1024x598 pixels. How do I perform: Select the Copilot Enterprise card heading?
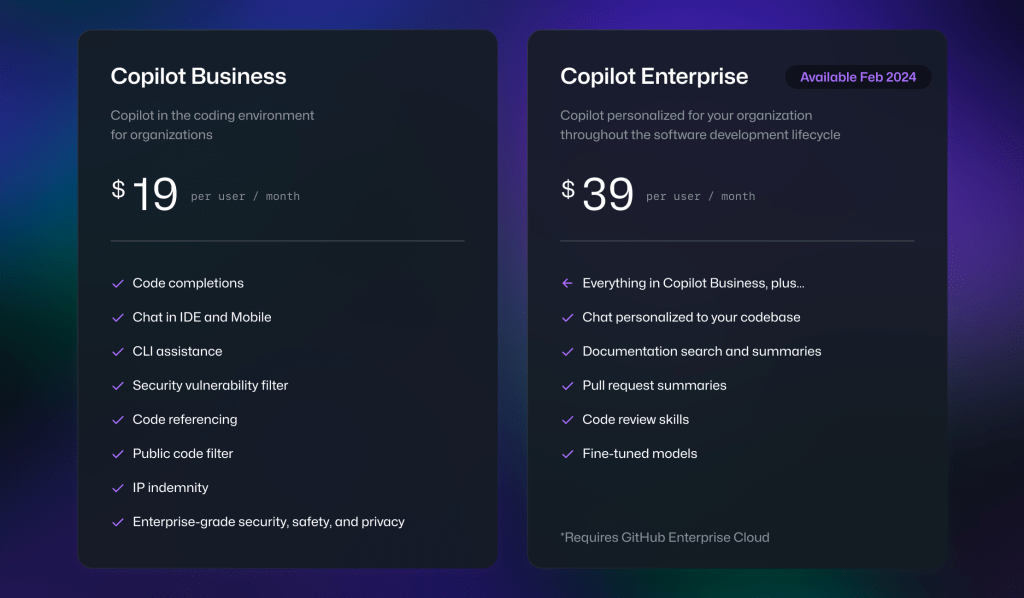tap(654, 76)
